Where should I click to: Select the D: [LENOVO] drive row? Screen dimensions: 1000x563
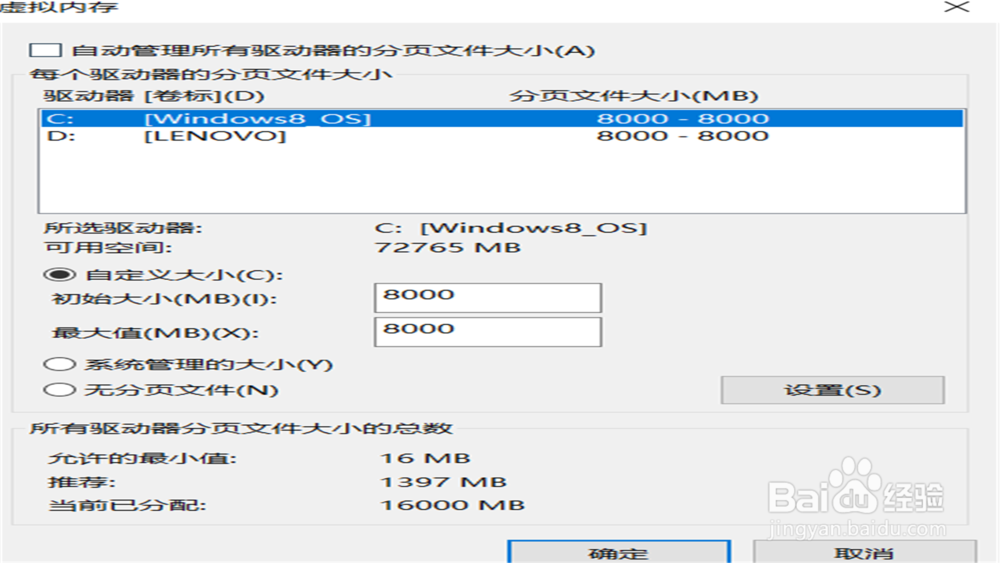click(502, 136)
